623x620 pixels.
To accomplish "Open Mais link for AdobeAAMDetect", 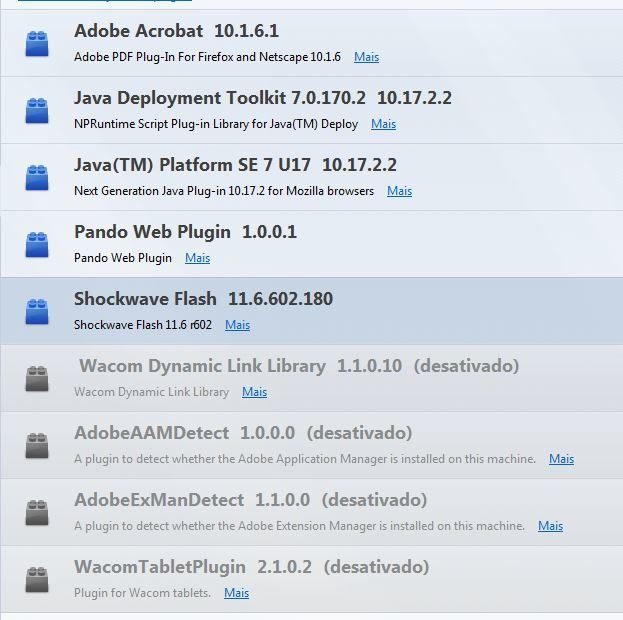I will click(561, 459).
